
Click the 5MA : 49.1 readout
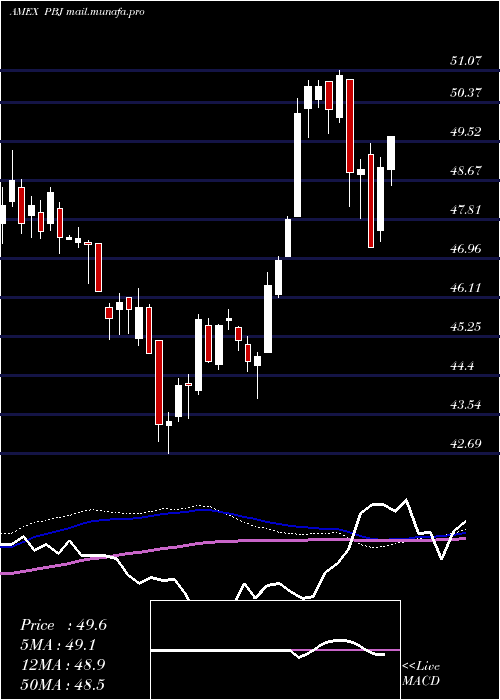point(58,645)
